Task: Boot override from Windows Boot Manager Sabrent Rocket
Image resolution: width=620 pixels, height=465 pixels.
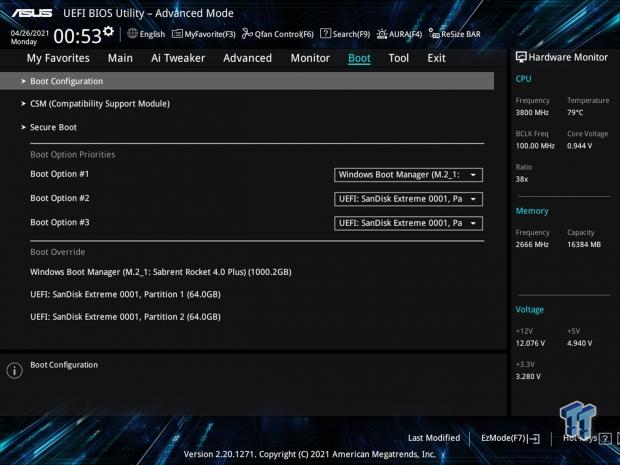Action: coord(161,272)
